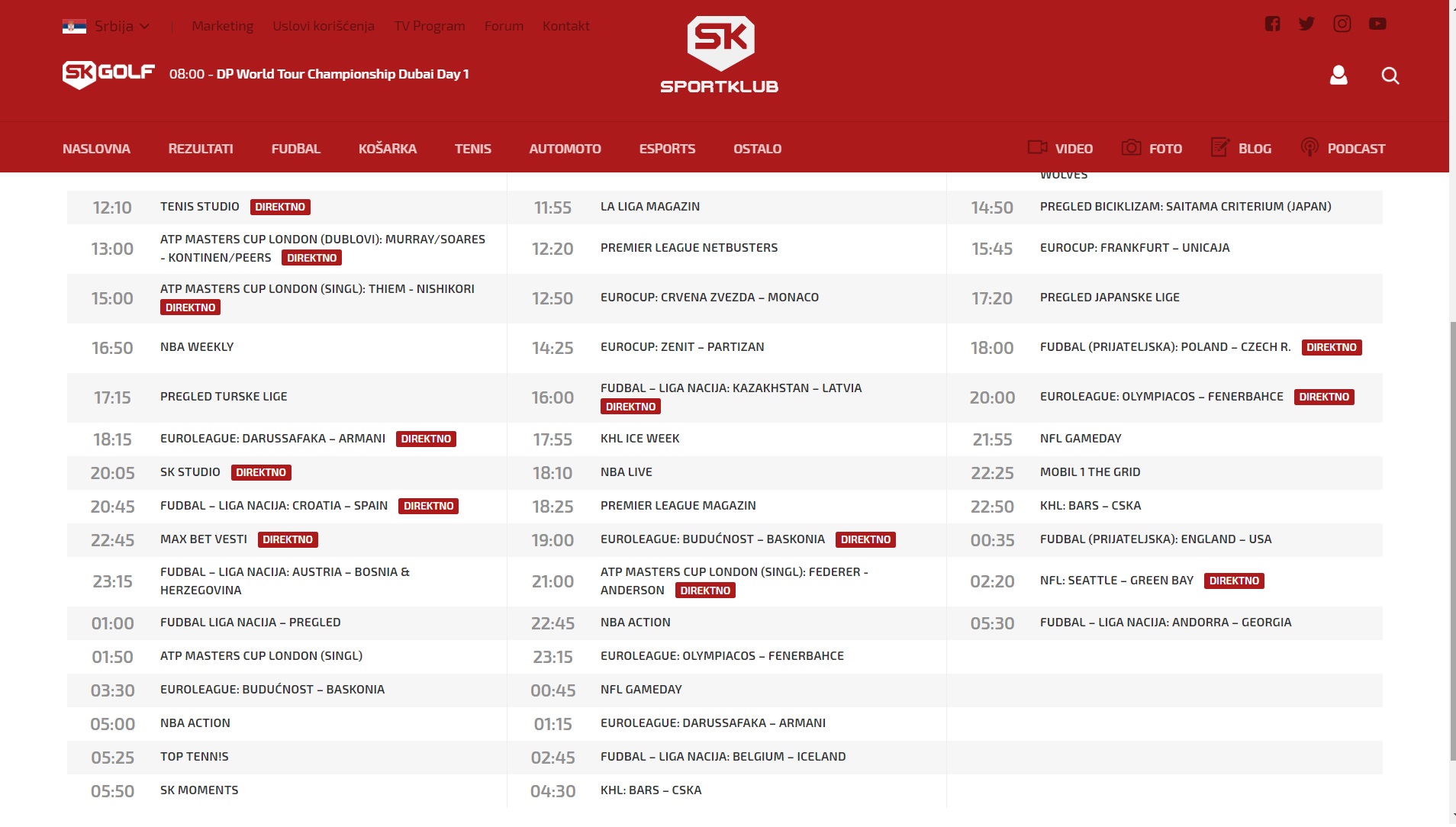Image resolution: width=1456 pixels, height=827 pixels.
Task: Click the SK Sportklub center logo
Action: (x=720, y=55)
